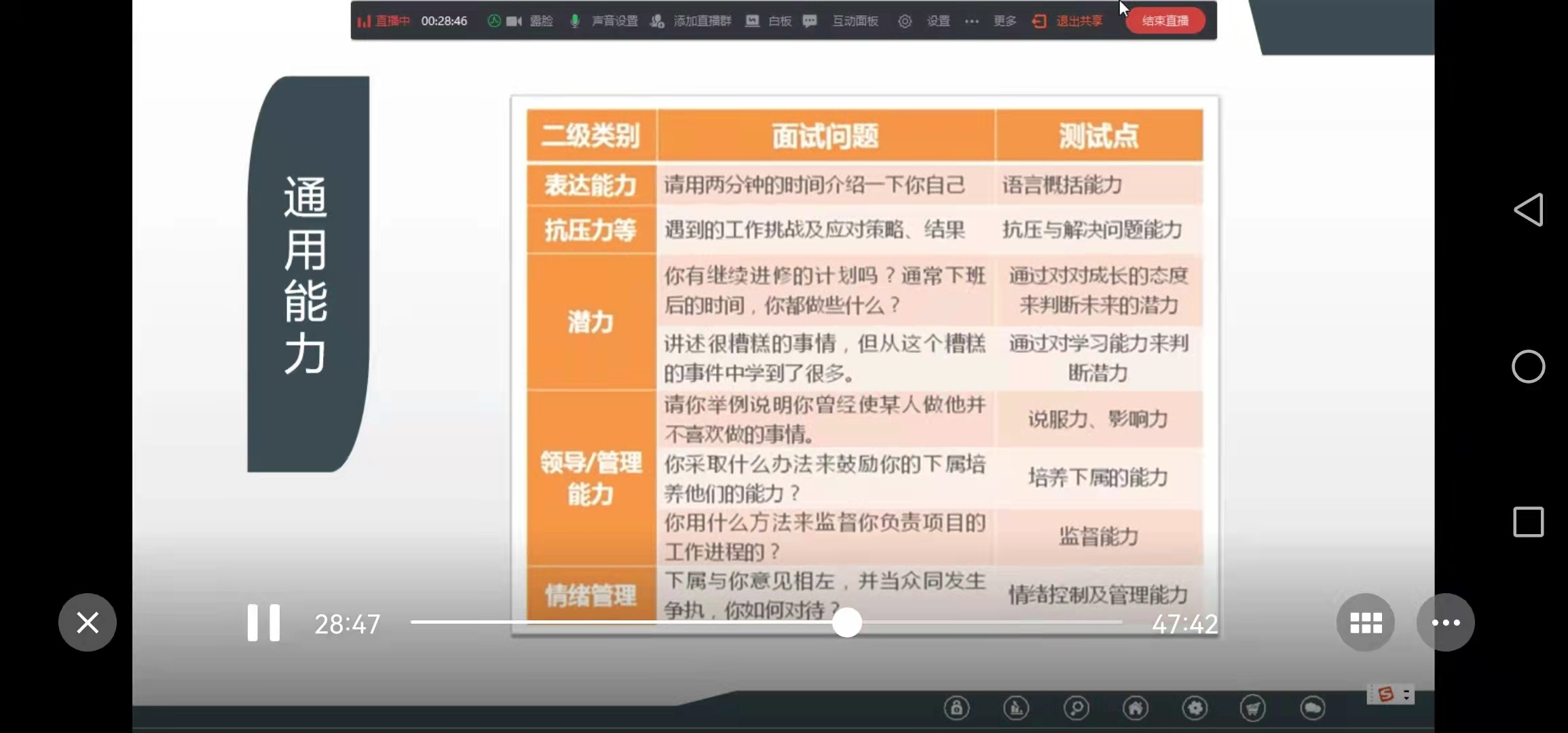The width and height of the screenshot is (1568, 733).
Task: Open the 互动面板 interaction panel
Action: point(843,21)
